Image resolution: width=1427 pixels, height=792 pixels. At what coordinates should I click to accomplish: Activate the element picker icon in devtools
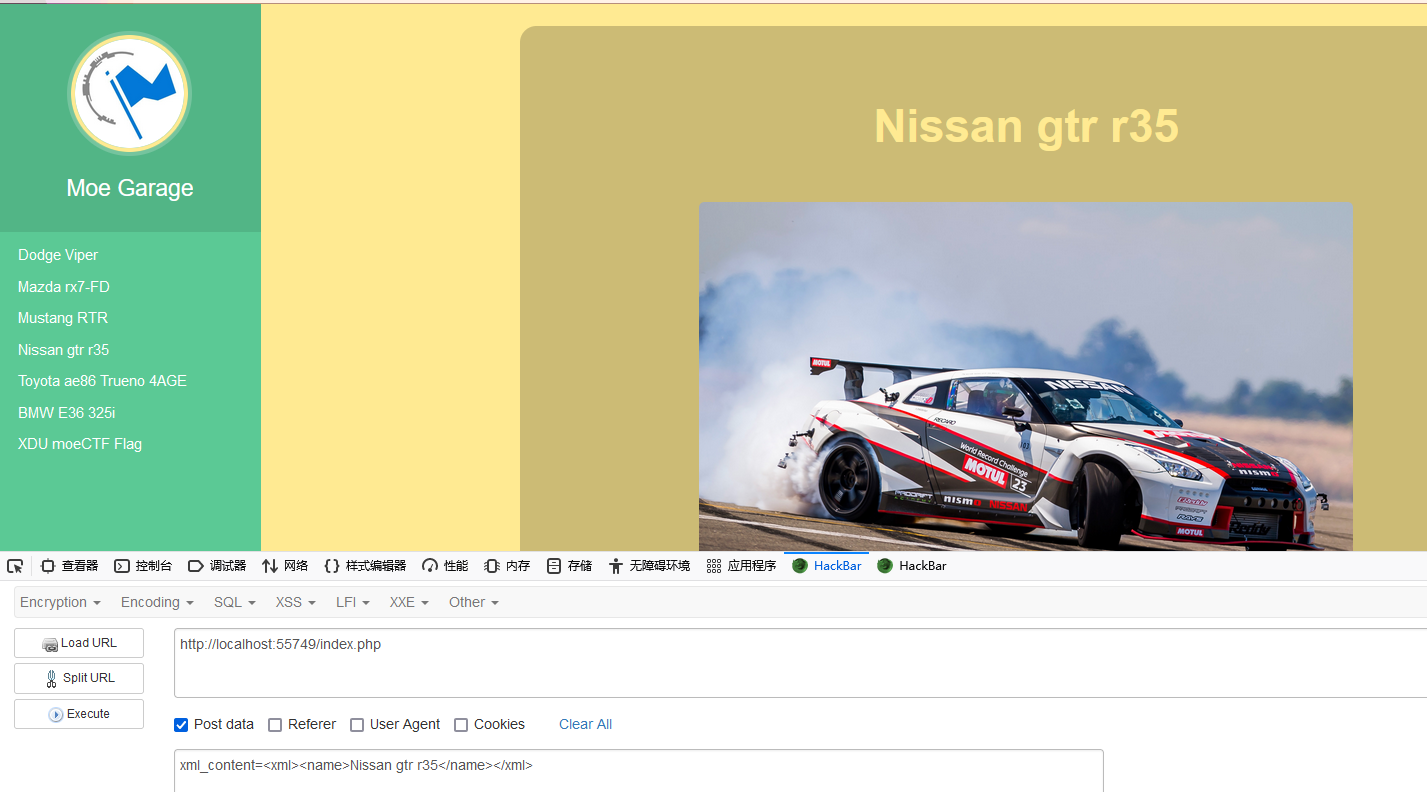(x=15, y=566)
